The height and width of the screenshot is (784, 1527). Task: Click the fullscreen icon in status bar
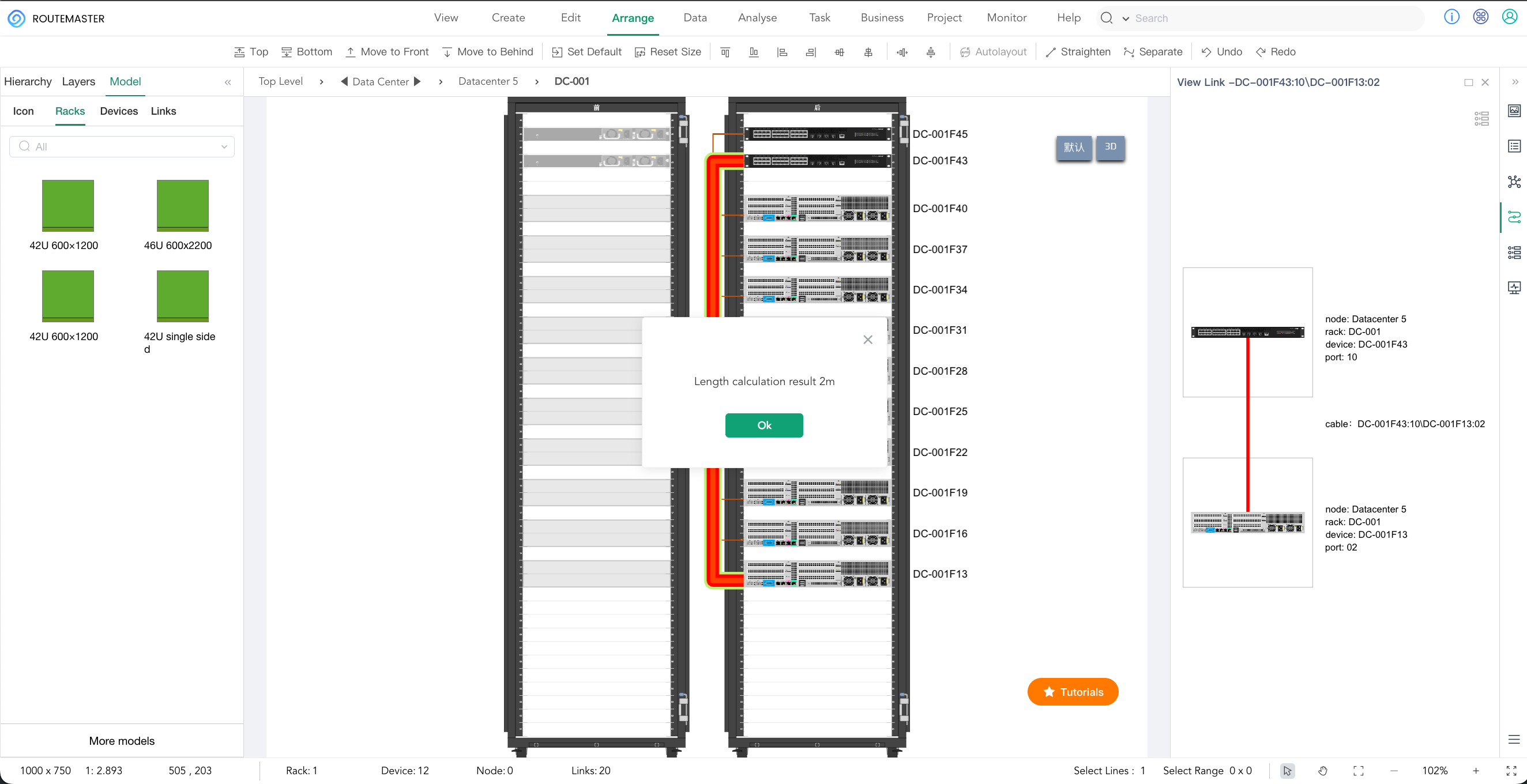[x=1511, y=770]
